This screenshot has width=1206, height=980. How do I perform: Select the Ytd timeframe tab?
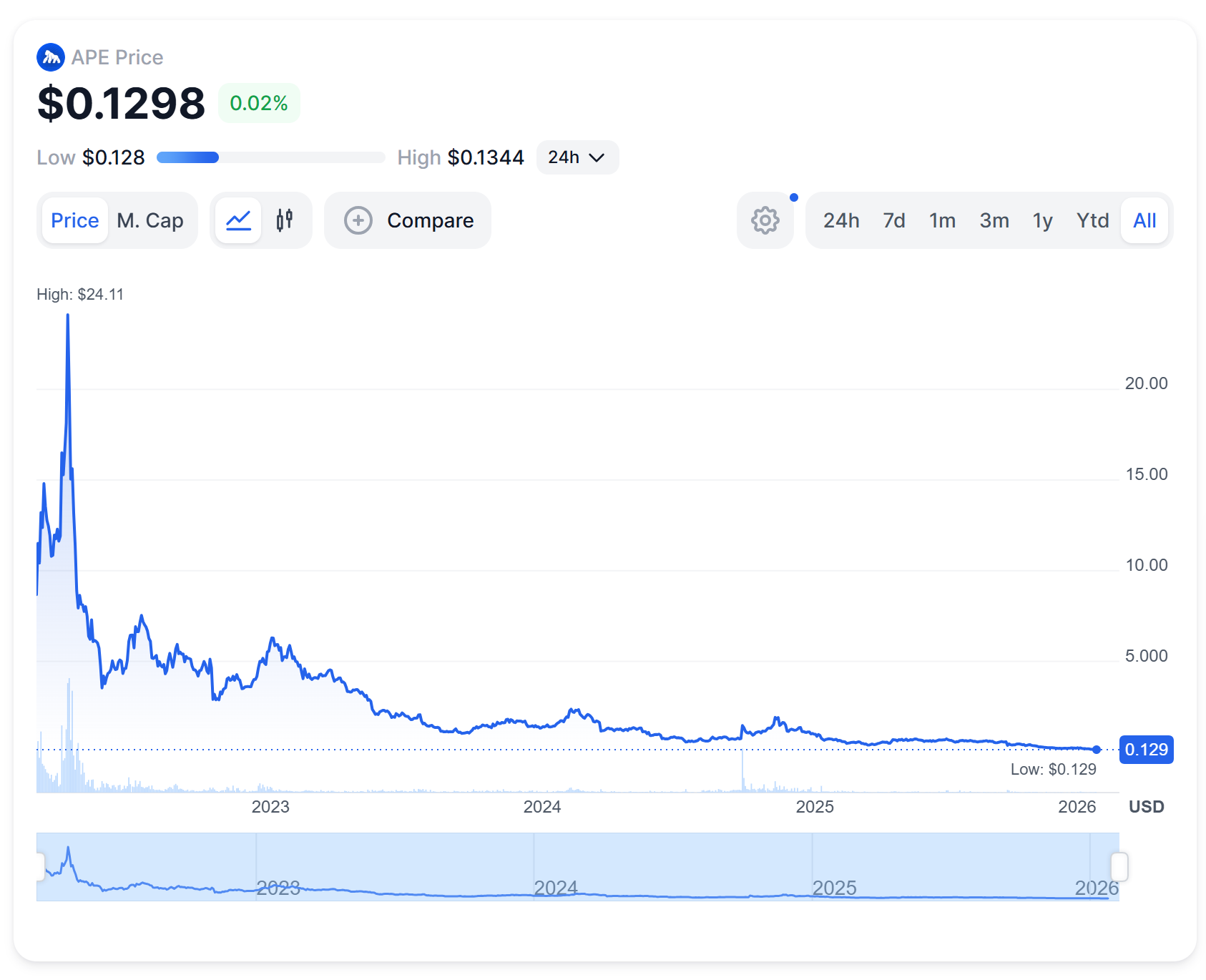[1092, 220]
